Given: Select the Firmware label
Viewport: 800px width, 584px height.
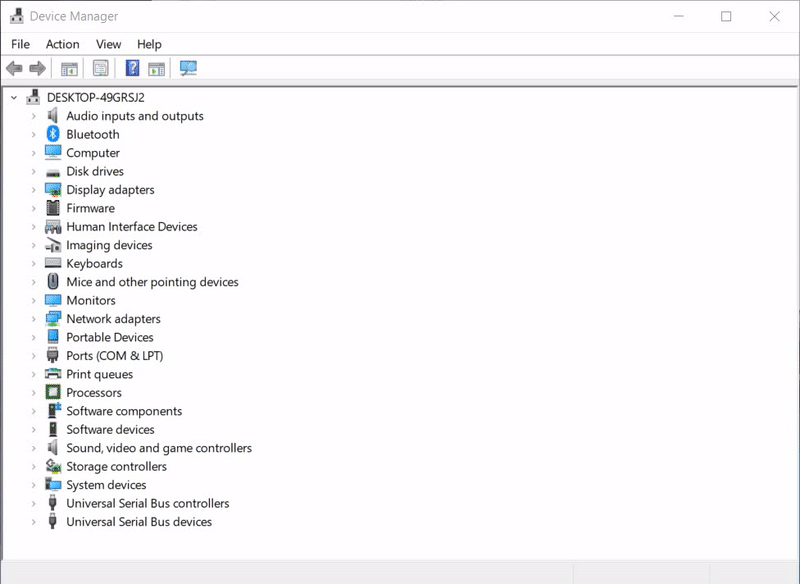Looking at the screenshot, I should pos(90,208).
